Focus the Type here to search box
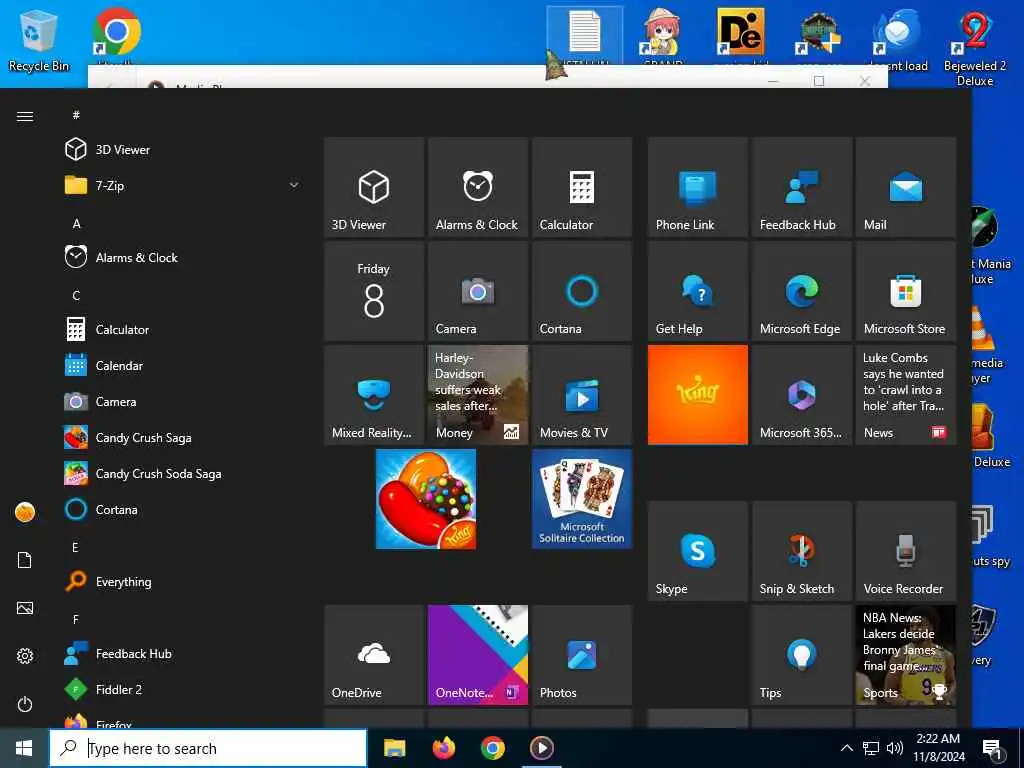The width and height of the screenshot is (1024, 768). point(208,748)
